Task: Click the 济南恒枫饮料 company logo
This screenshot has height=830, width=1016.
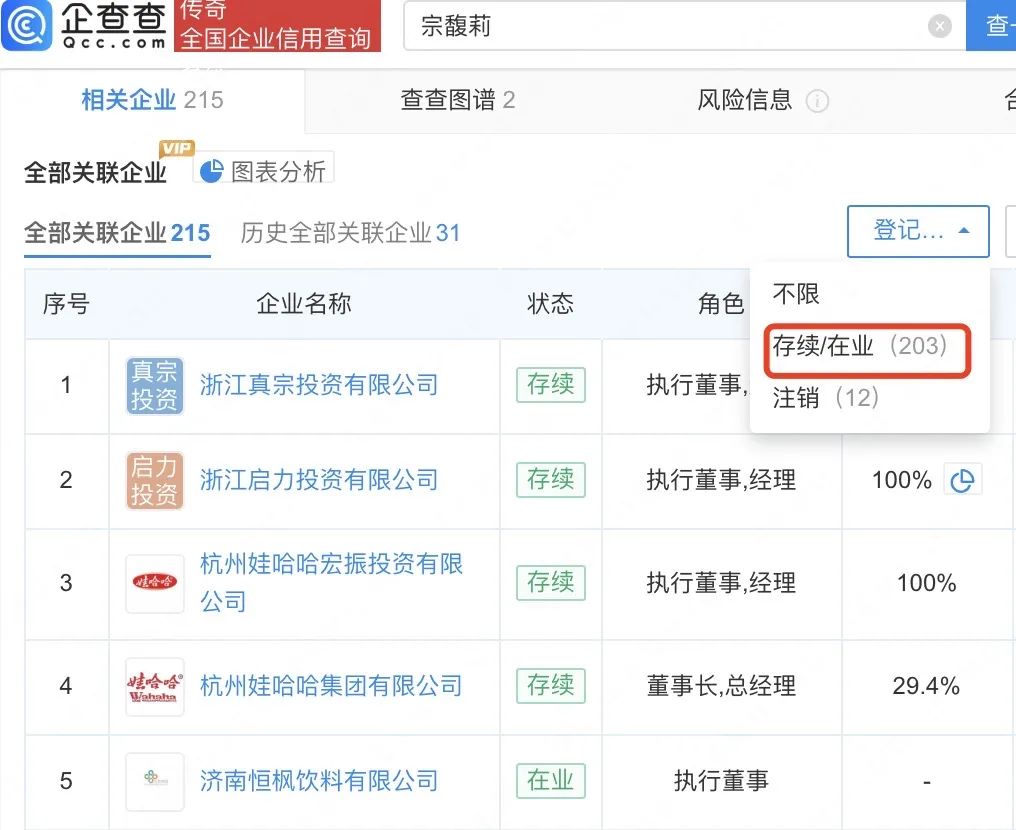Action: pyautogui.click(x=154, y=781)
